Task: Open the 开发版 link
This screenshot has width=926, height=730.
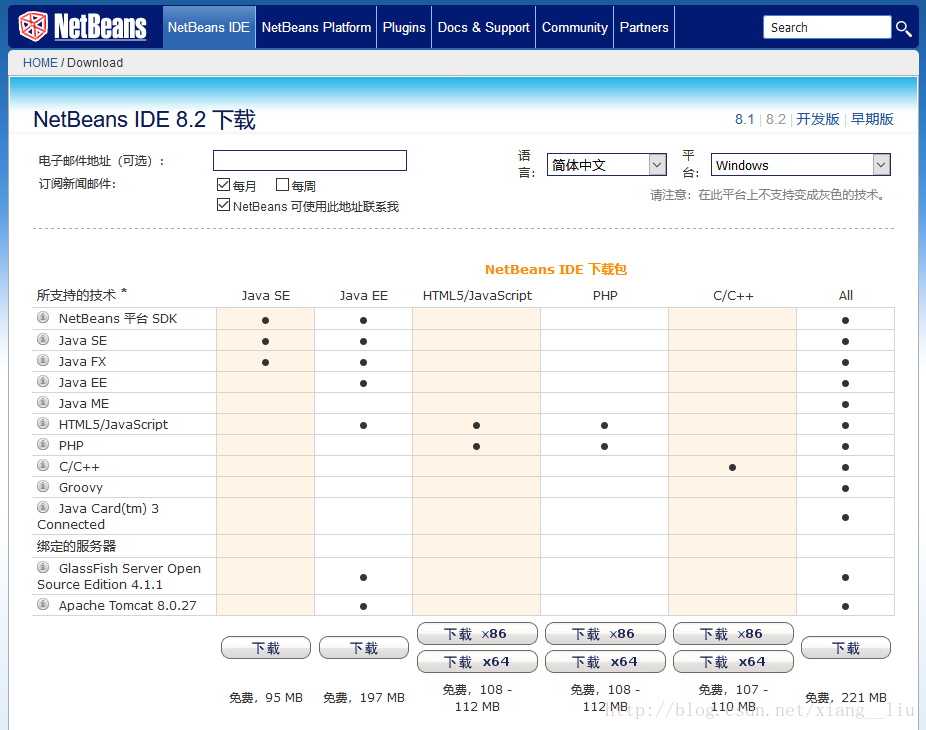Action: (818, 119)
